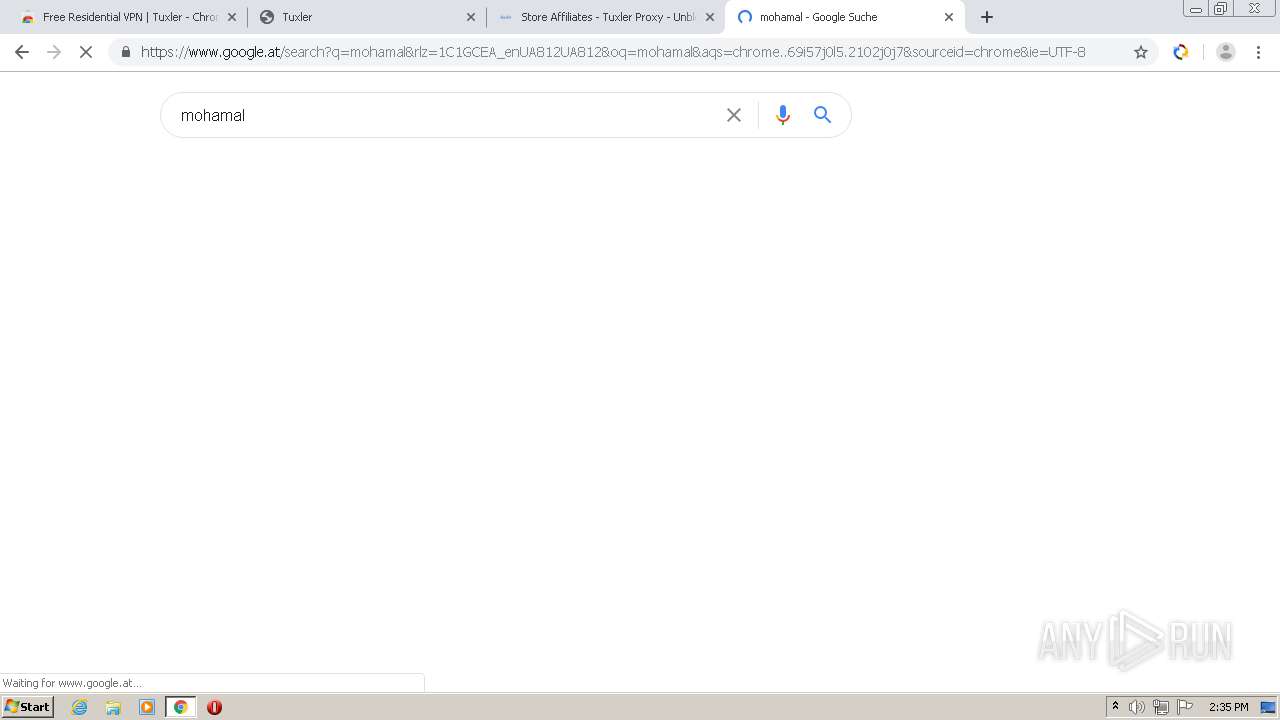Start voice search with microphone
The height and width of the screenshot is (720, 1280).
783,115
